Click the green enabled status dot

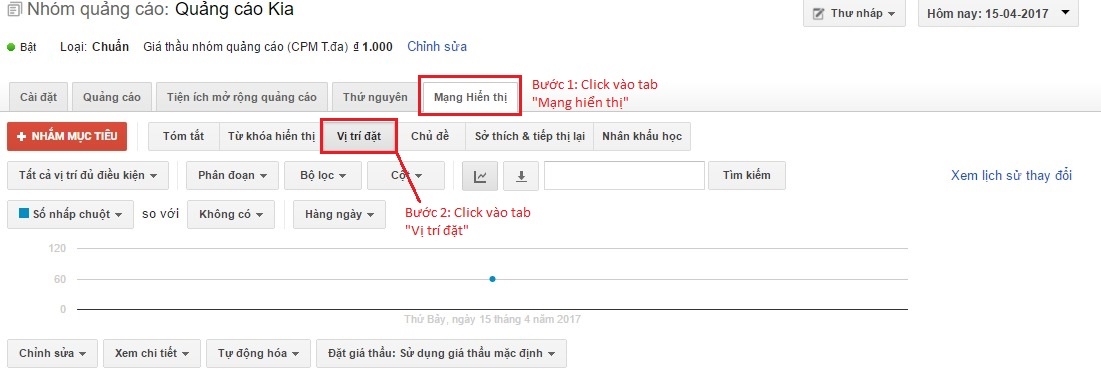tap(11, 48)
